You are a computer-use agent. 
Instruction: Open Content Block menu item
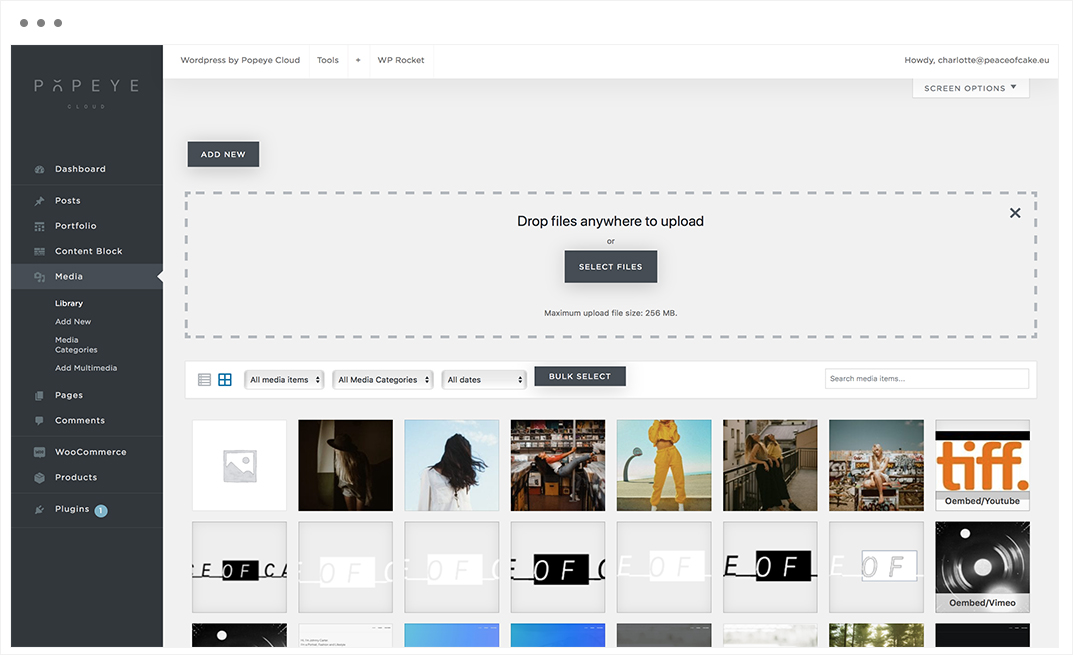click(x=87, y=251)
